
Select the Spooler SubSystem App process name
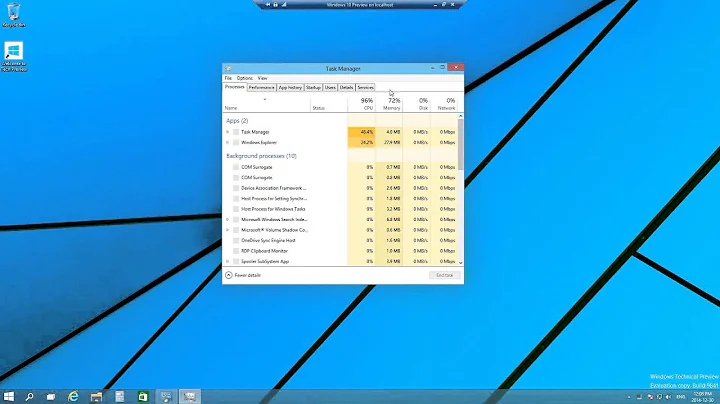pos(265,262)
